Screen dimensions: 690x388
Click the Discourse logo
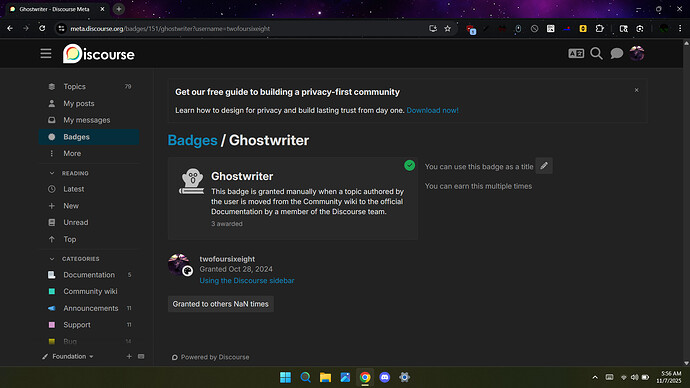(x=99, y=54)
